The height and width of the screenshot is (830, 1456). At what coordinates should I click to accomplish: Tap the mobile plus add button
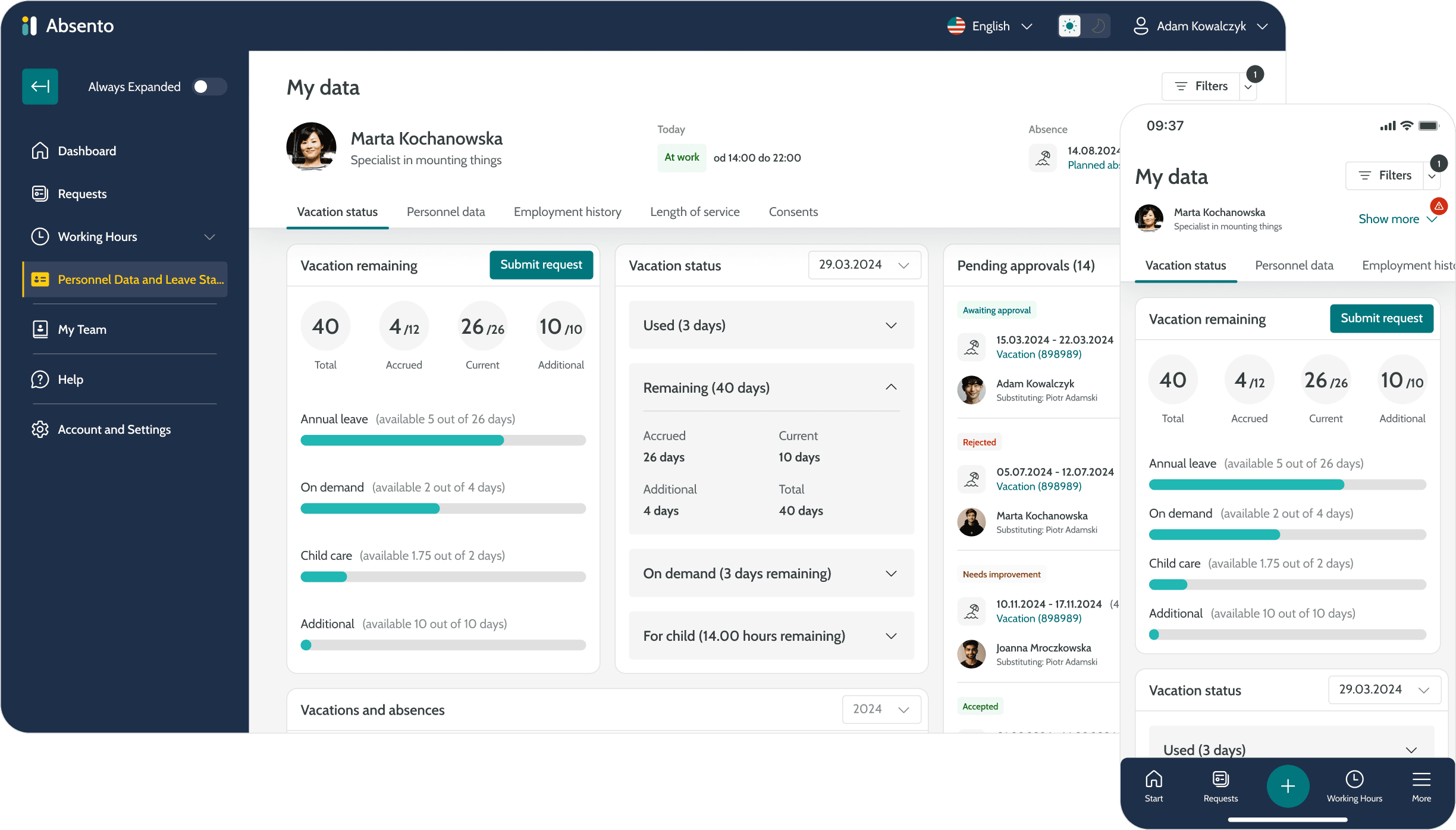1288,786
